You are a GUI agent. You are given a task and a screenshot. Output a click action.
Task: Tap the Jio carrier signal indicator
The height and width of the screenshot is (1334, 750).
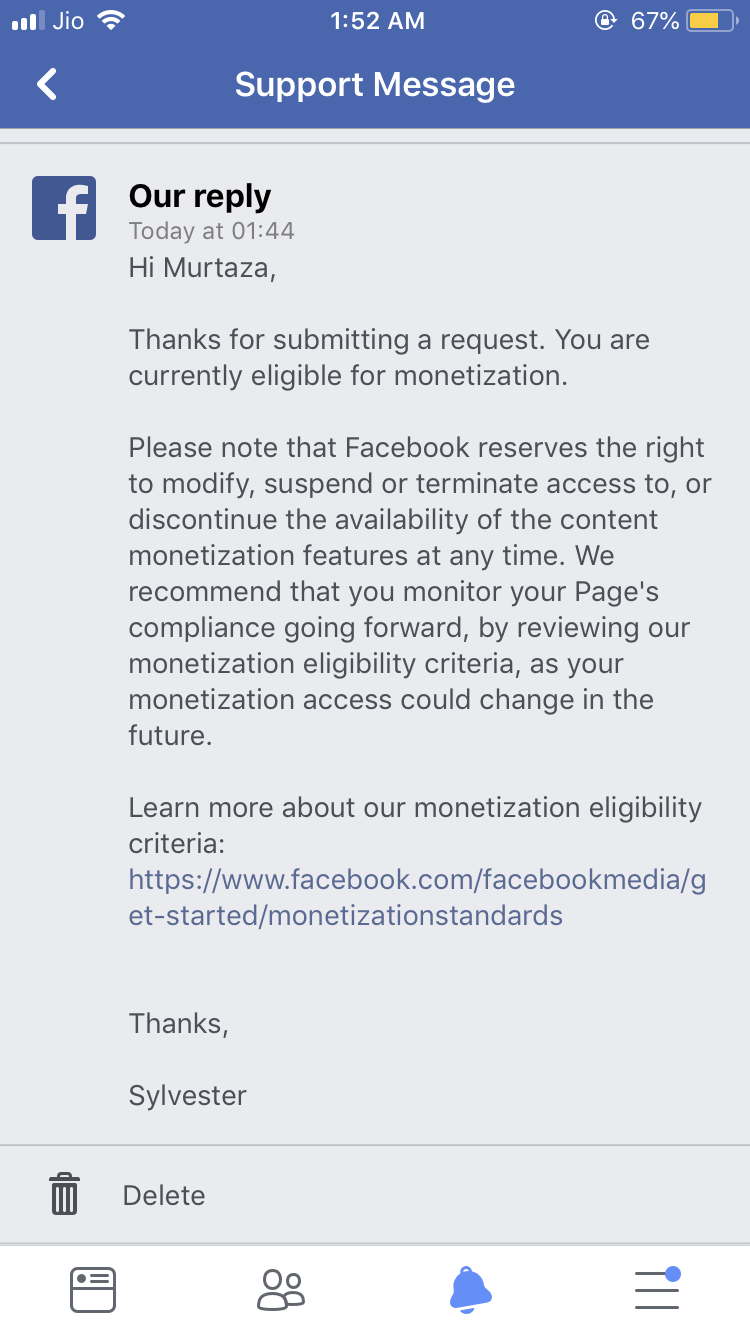pyautogui.click(x=48, y=21)
